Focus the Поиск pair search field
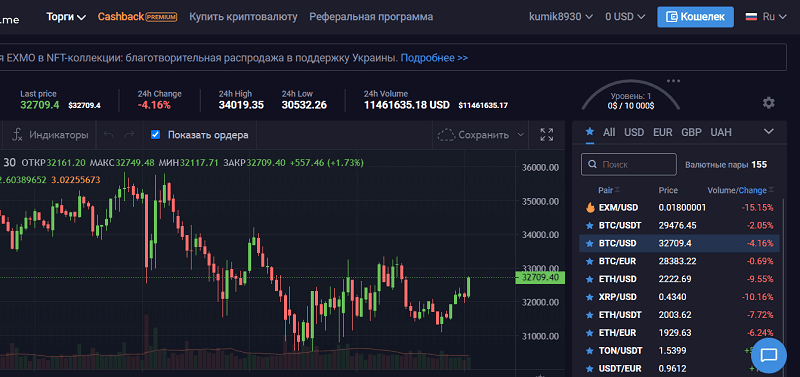This screenshot has width=800, height=377. [629, 165]
